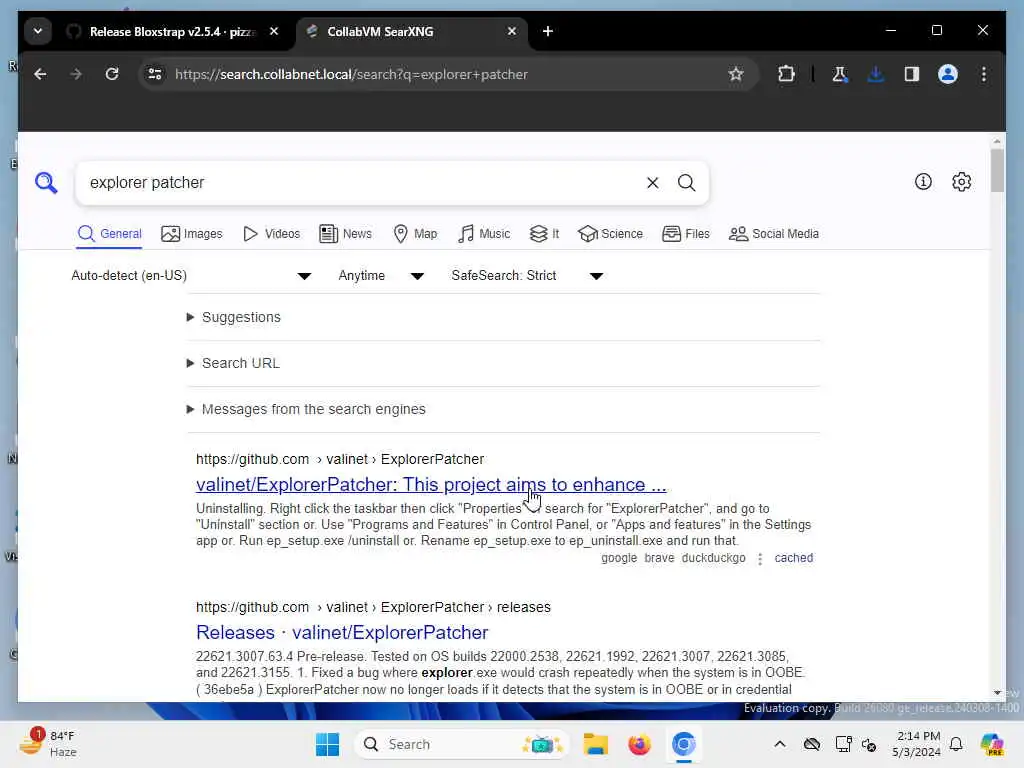Open Chrome's three-dot menu
This screenshot has width=1024, height=768.
tap(984, 74)
